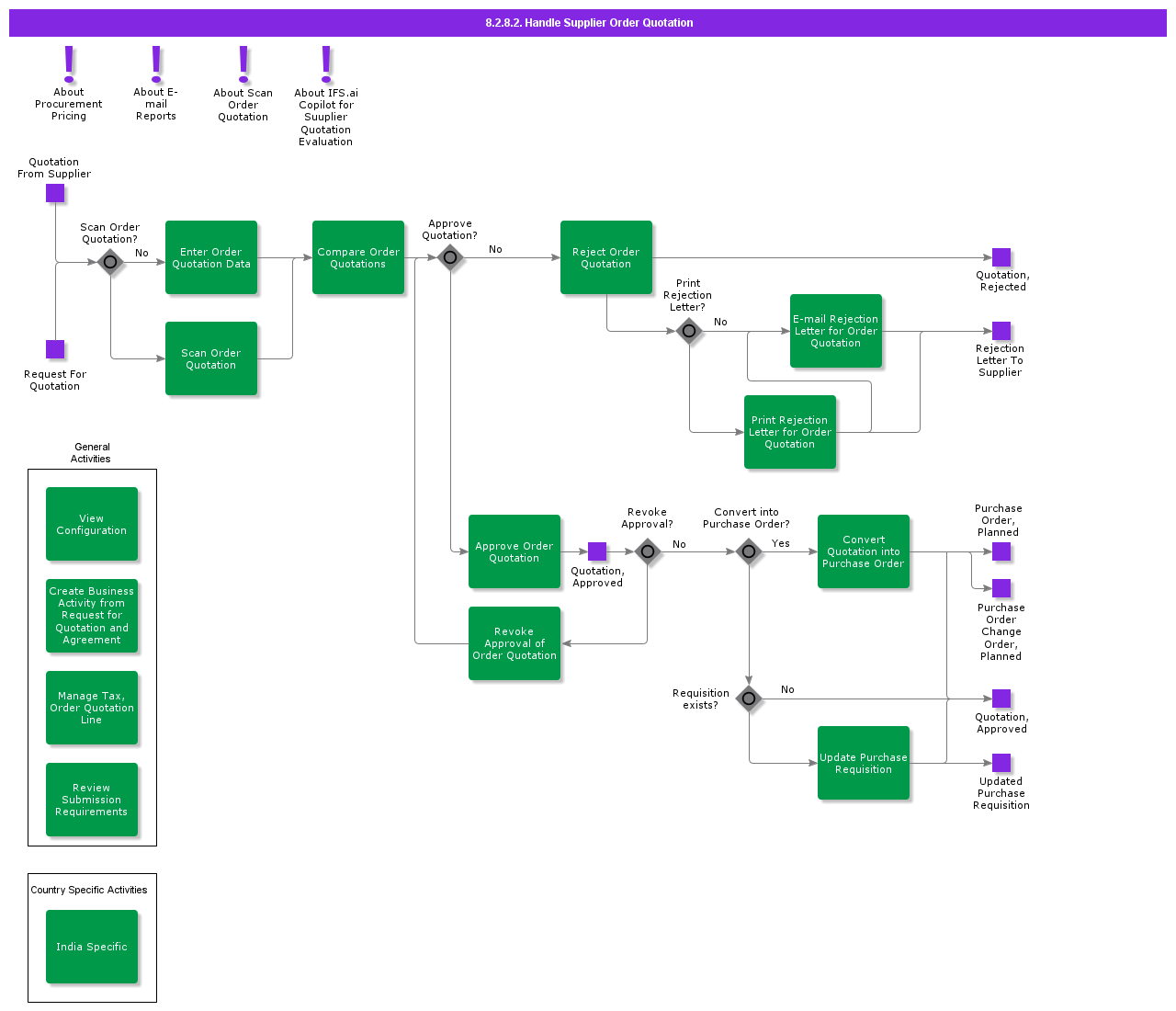
Task: Select the Quotation From Supplier start event square
Action: tap(55, 193)
